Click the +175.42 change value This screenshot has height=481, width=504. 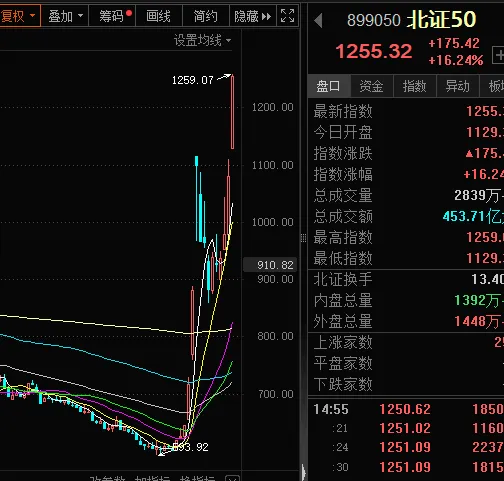(454, 43)
